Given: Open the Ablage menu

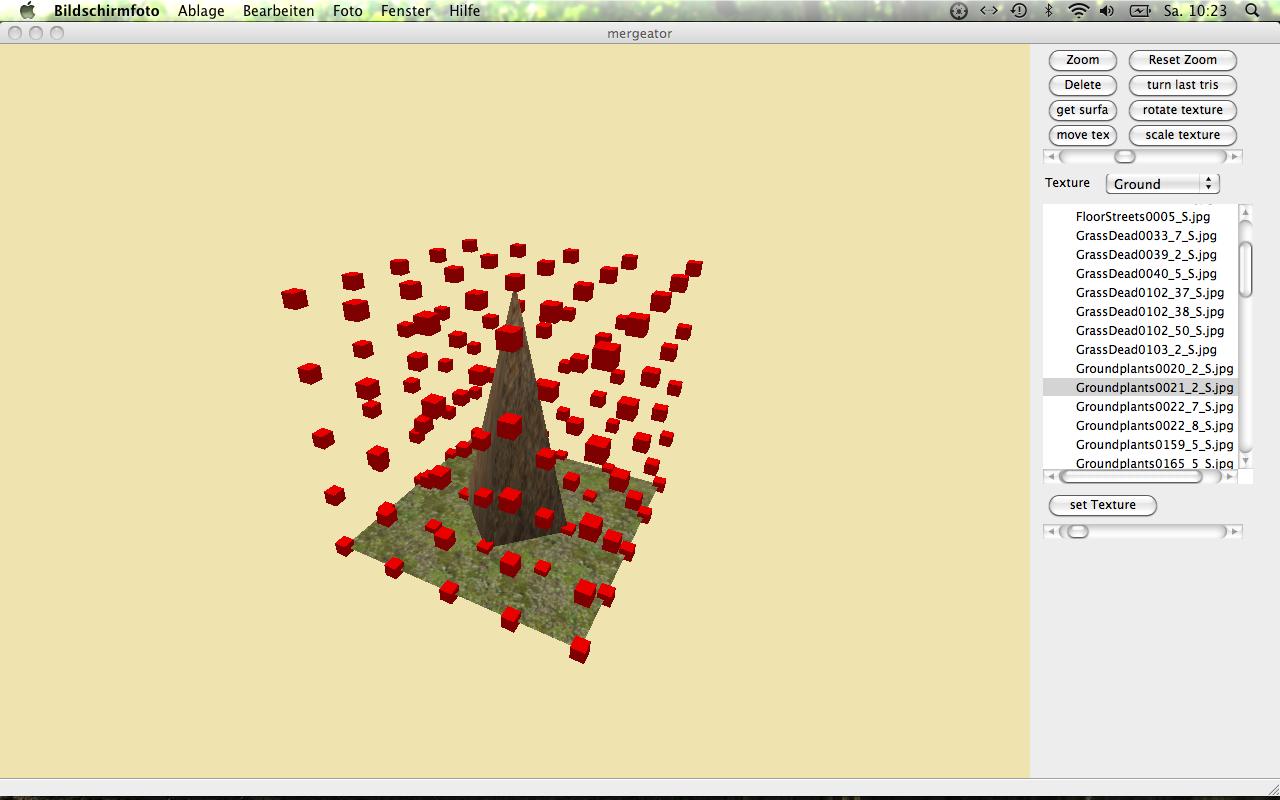Looking at the screenshot, I should 201,11.
